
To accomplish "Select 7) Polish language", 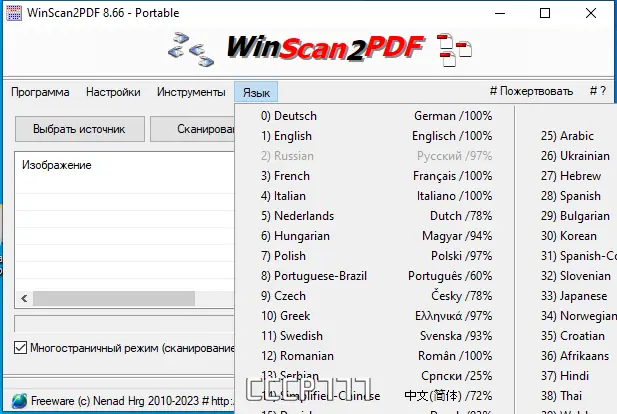I will pyautogui.click(x=375, y=256).
